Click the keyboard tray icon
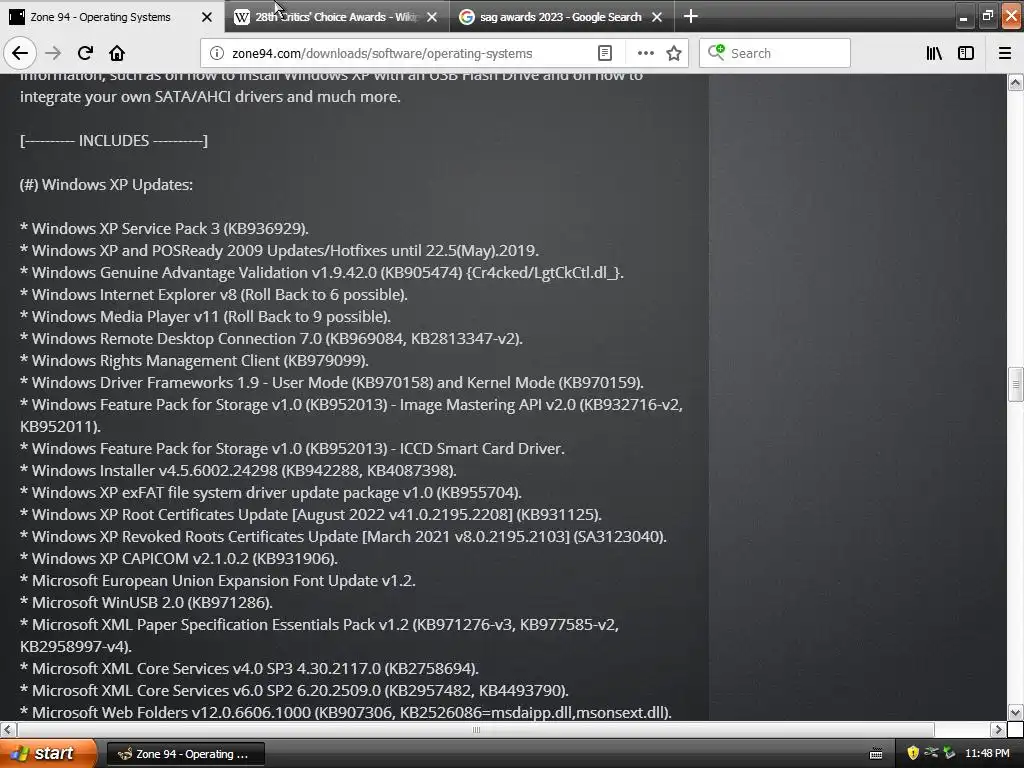 (876, 754)
